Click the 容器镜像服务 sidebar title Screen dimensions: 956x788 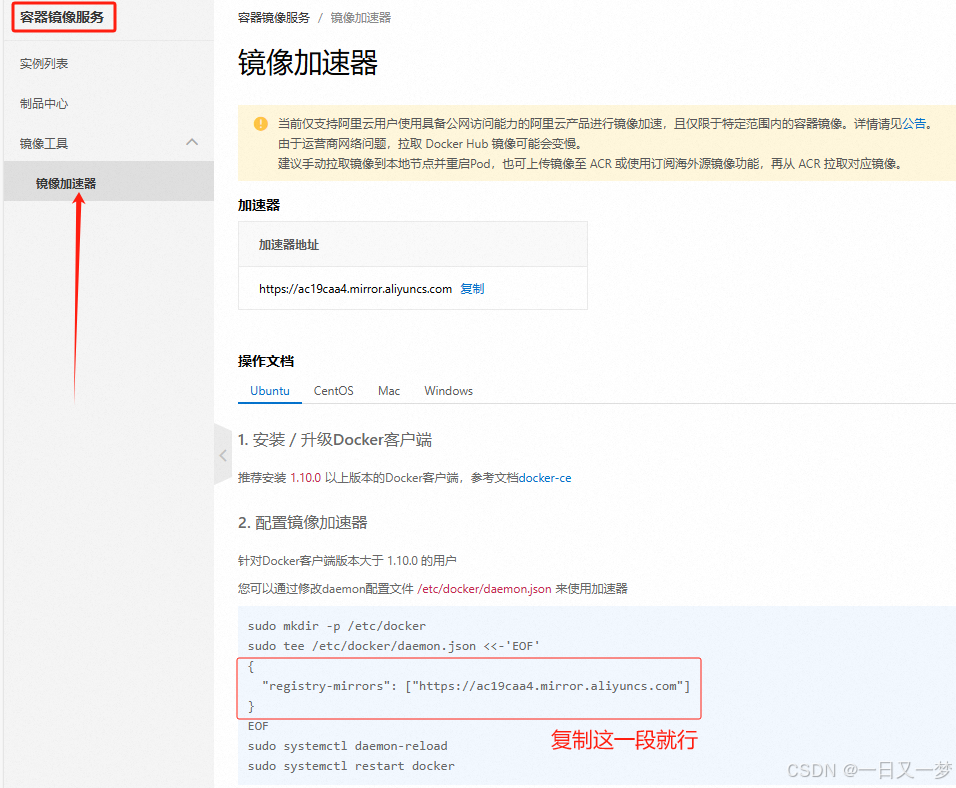[62, 17]
